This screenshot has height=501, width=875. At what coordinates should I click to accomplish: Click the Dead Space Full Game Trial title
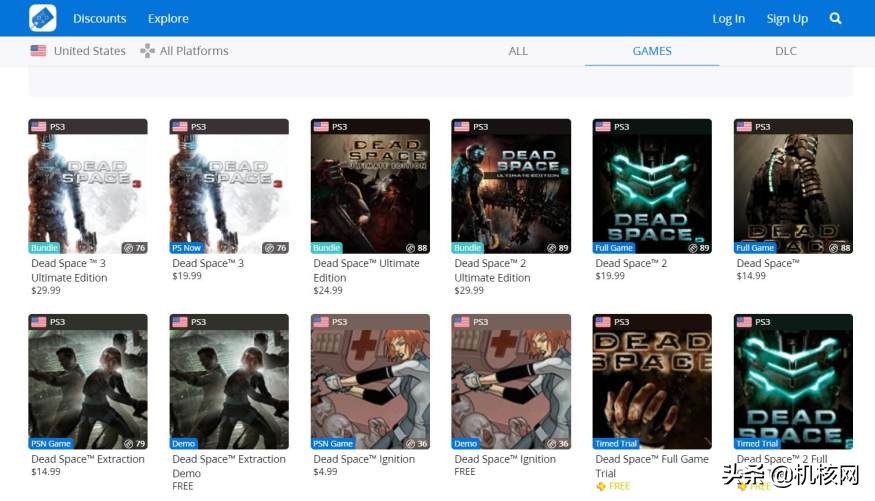[652, 466]
